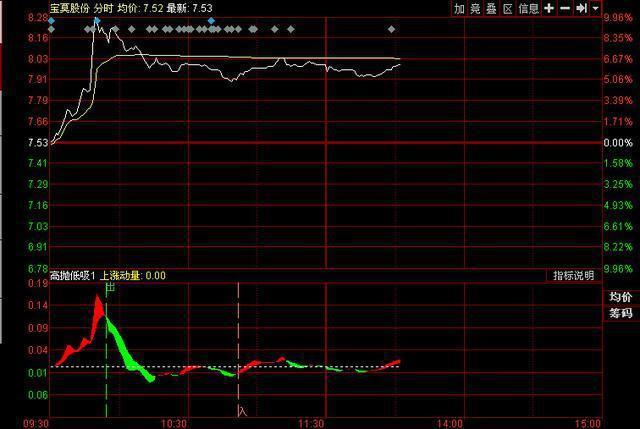640x429 pixels.
Task: Jump to end with arrow-bar icon
Action: (580, 8)
